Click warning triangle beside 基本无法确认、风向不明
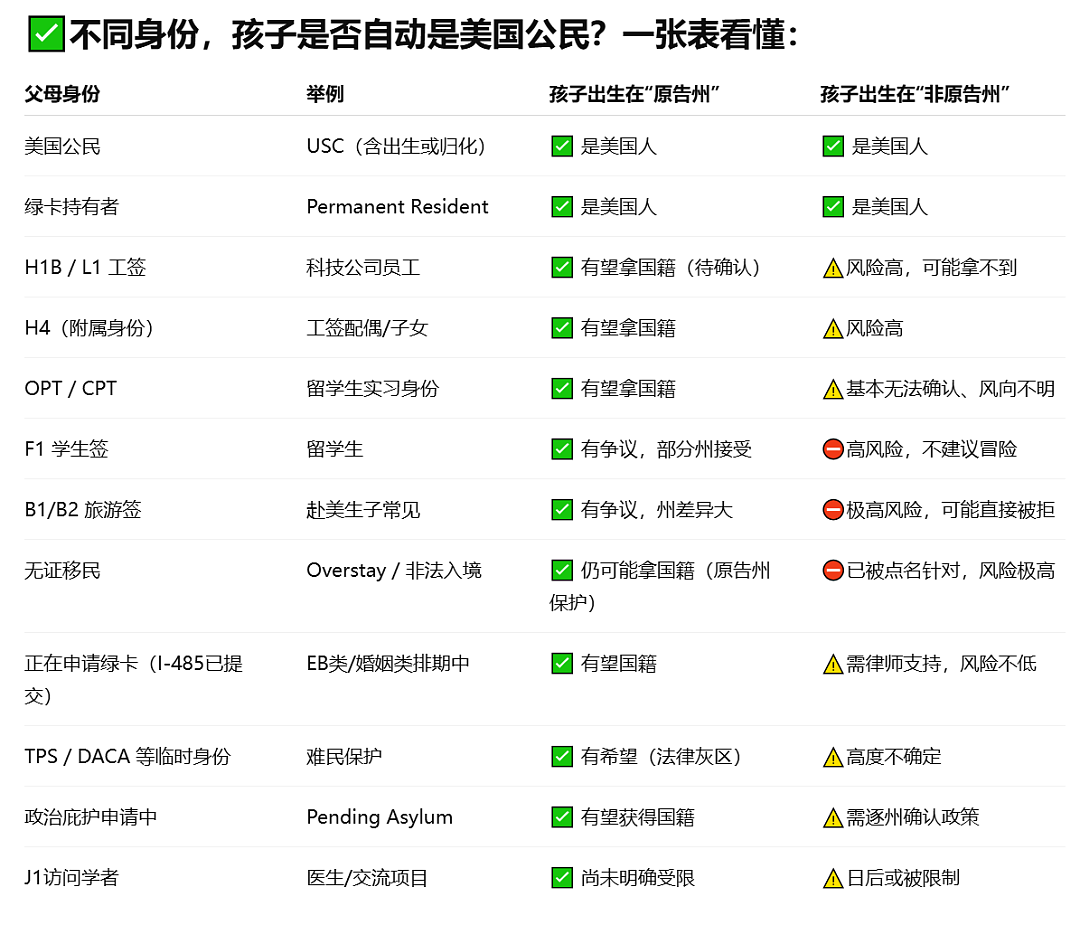 pos(833,389)
